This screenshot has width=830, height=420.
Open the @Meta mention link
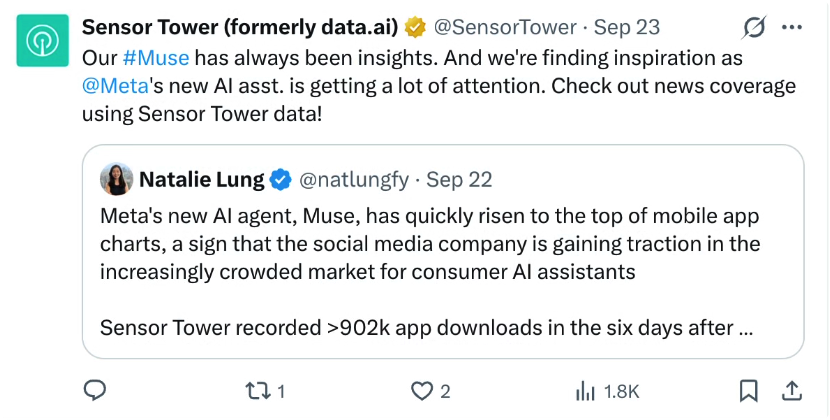[x=115, y=86]
